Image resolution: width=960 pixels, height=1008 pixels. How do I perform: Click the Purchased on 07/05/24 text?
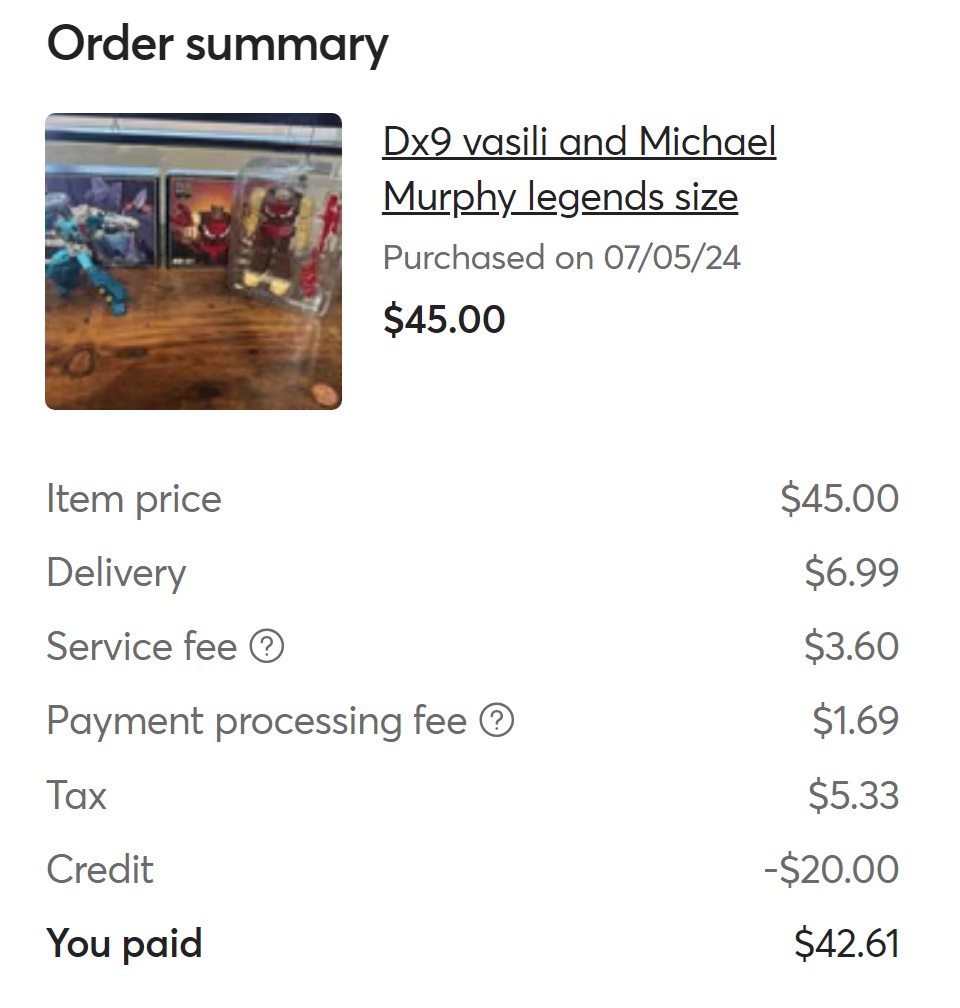tap(561, 258)
